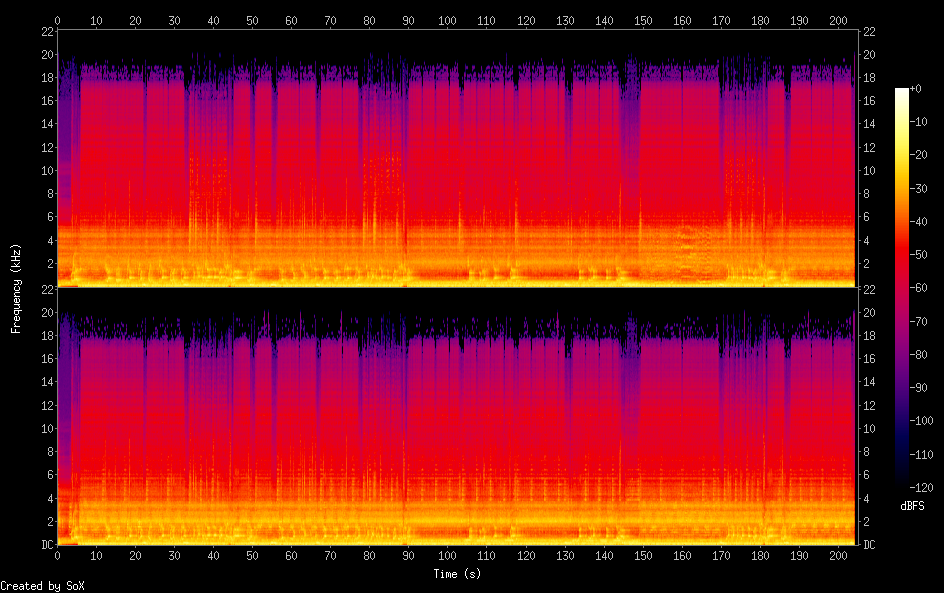Click the "100" tick on the top time axis
Viewport: 944px width, 593px height.
pyautogui.click(x=447, y=20)
